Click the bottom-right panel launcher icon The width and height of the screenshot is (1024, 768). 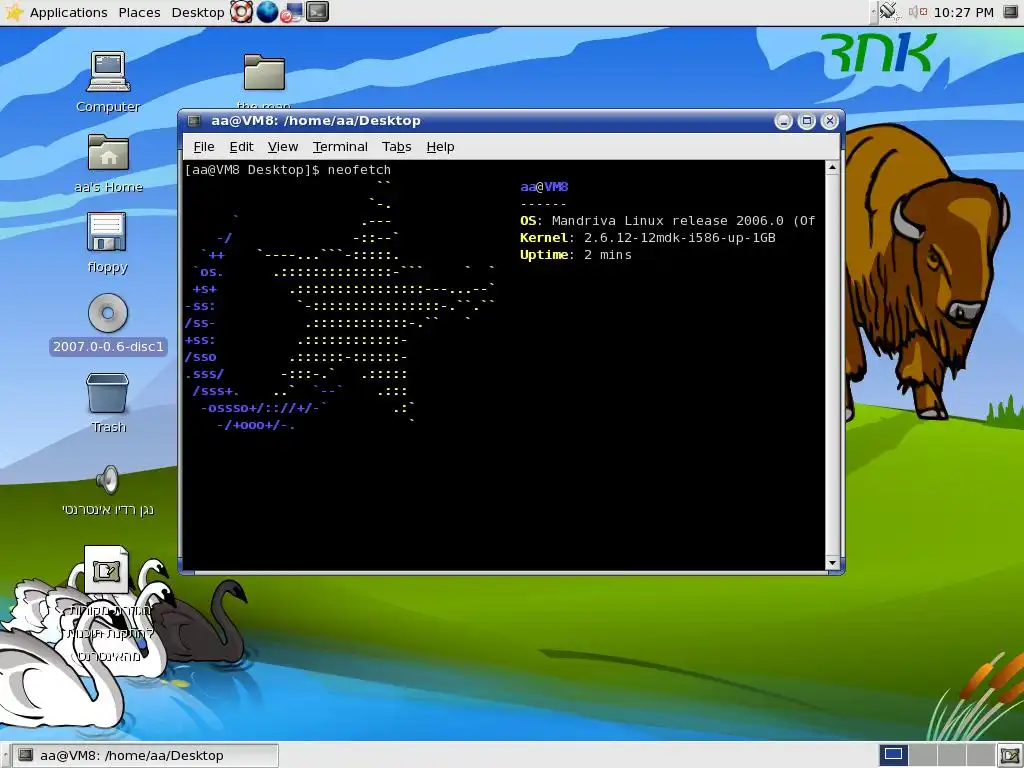click(1010, 755)
